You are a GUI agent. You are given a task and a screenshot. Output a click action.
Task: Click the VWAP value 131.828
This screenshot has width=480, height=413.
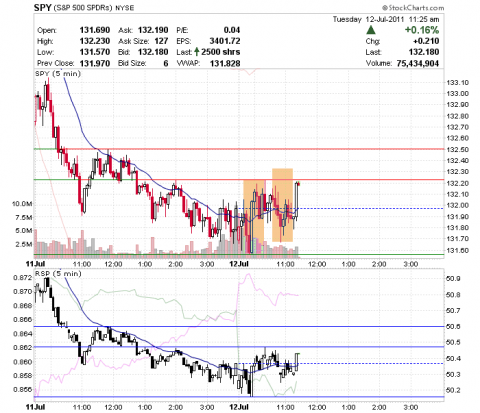pyautogui.click(x=225, y=63)
